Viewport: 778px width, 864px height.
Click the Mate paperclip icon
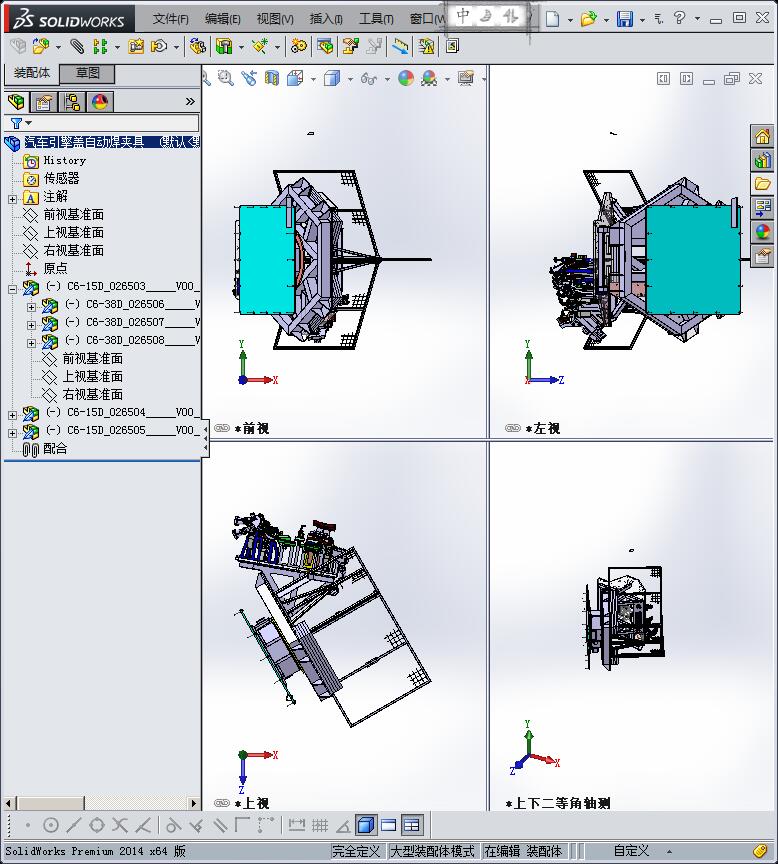[x=77, y=46]
